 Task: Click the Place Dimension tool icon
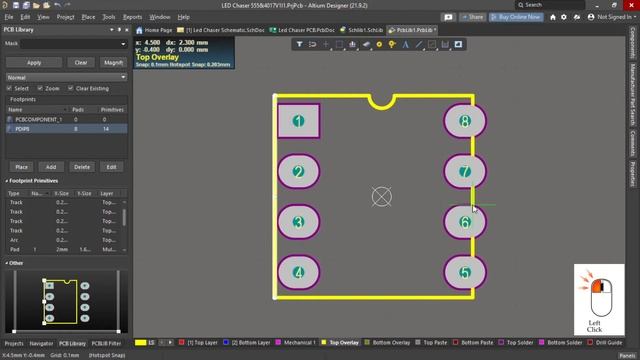[x=445, y=44]
